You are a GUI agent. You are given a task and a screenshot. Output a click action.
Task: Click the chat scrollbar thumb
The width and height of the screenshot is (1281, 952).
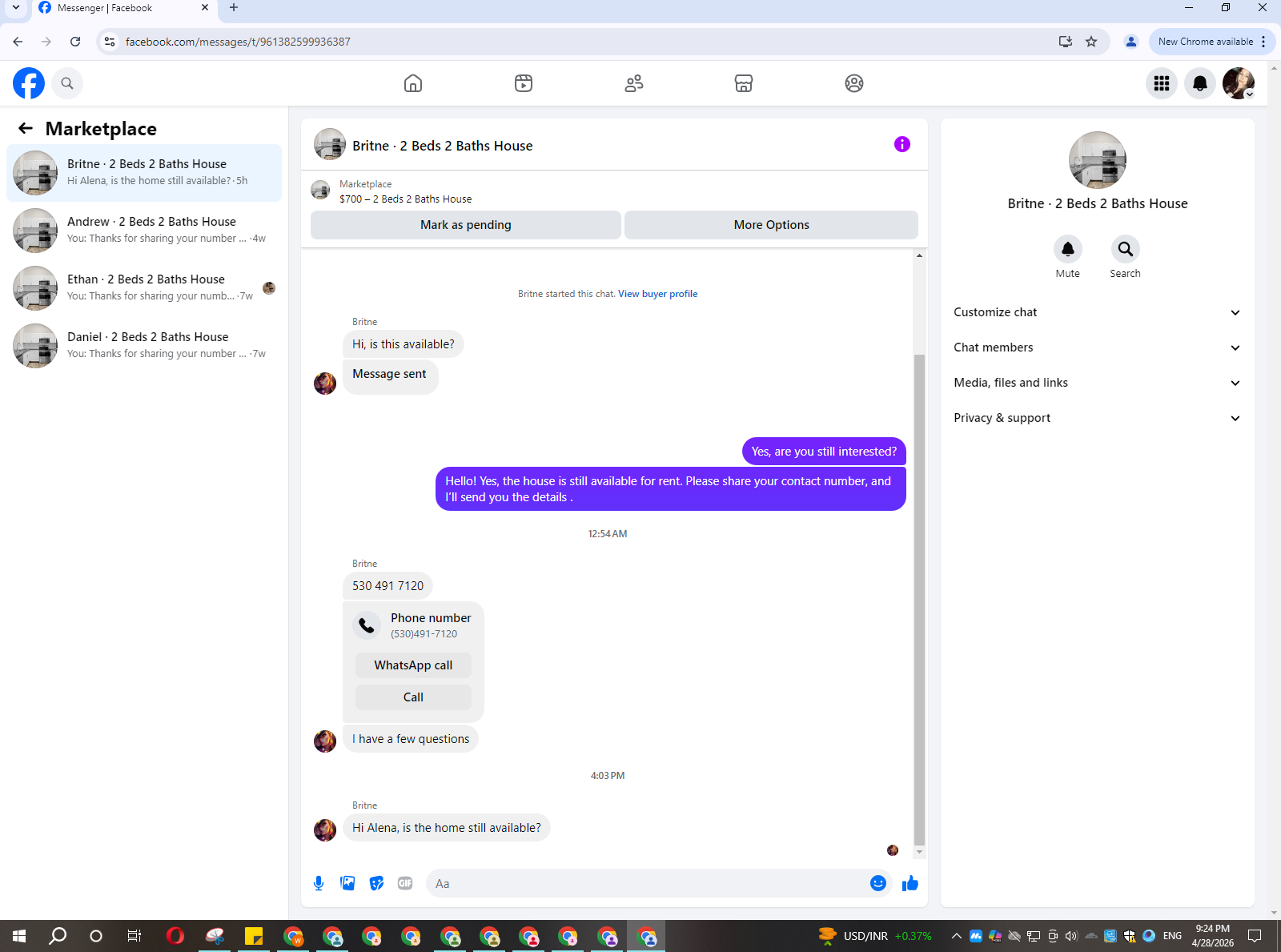919,599
